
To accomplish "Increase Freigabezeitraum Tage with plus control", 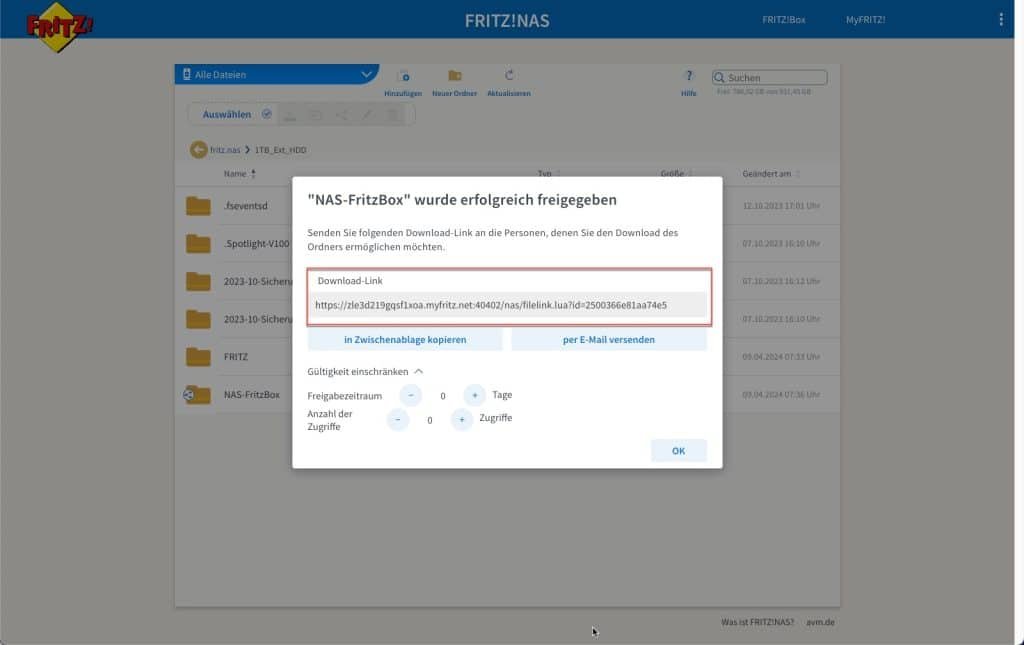I will pos(472,395).
